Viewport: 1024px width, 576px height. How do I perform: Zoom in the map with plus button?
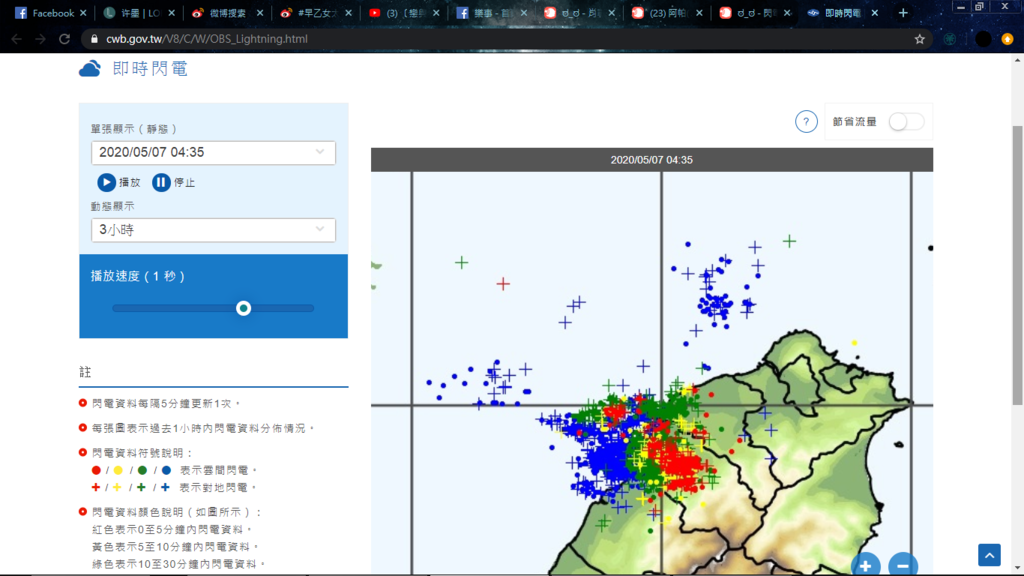[865, 565]
